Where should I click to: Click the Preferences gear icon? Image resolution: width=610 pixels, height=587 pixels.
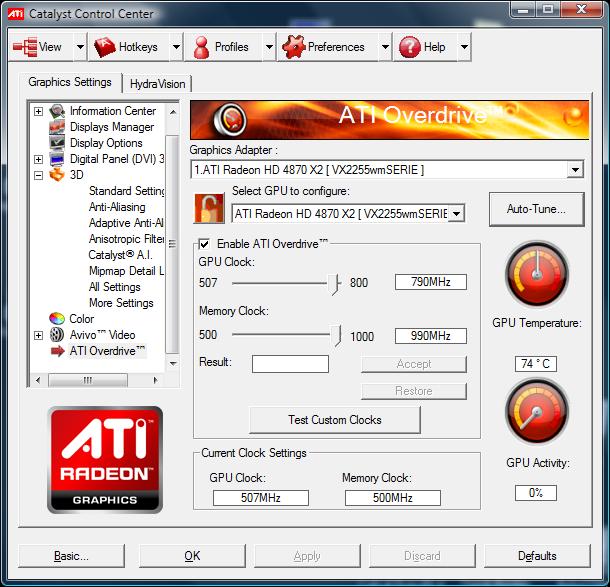click(x=294, y=47)
